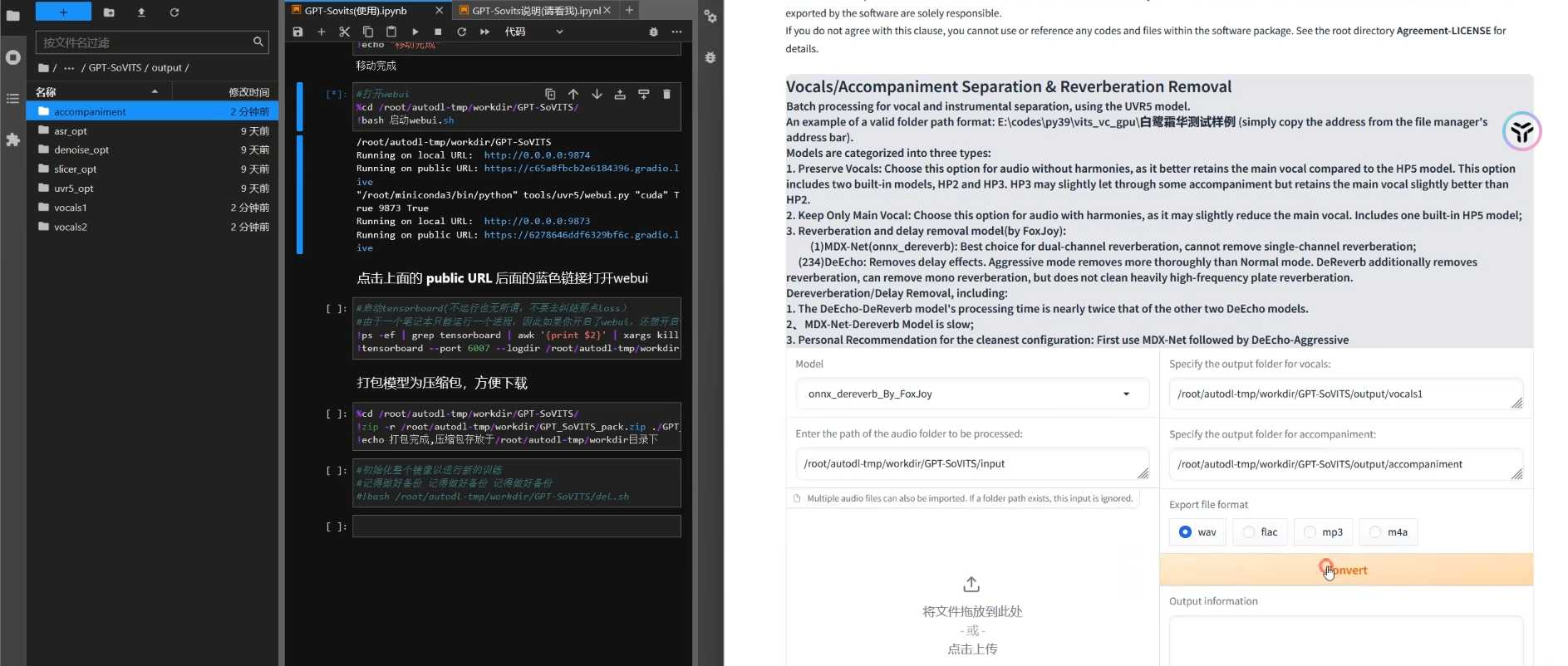The image size is (1568, 666).
Task: Open the c65a8fbcb2e6184396 gradio public URL
Action: pyautogui.click(x=582, y=169)
